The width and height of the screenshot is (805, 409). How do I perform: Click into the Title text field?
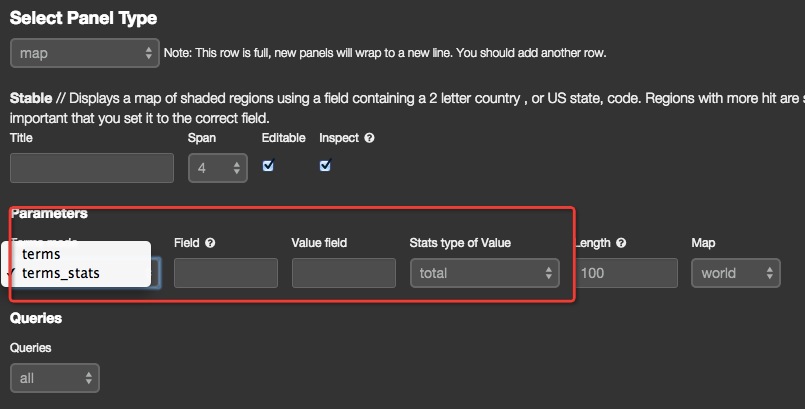92,168
